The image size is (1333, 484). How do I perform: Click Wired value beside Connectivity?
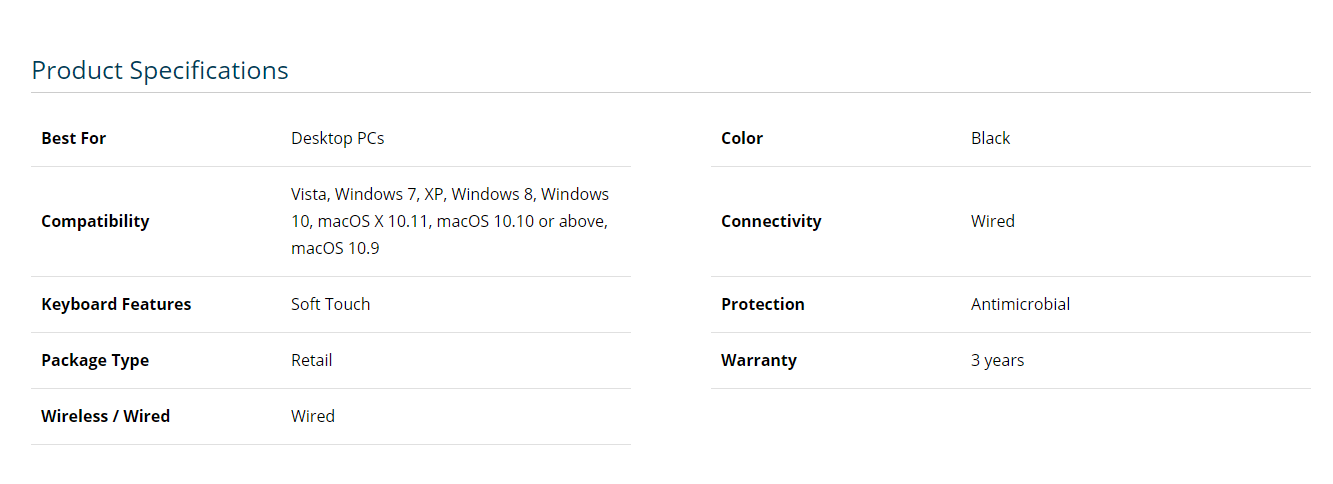(x=992, y=221)
